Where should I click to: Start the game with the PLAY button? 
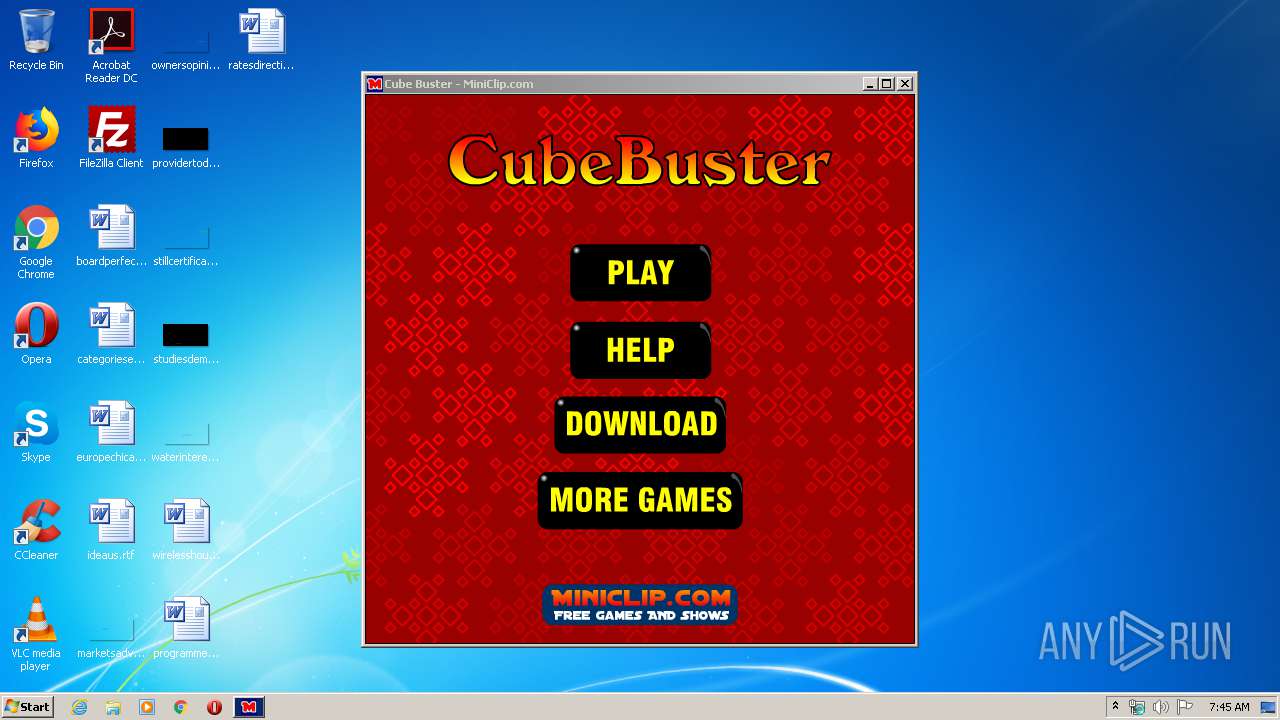(x=640, y=272)
